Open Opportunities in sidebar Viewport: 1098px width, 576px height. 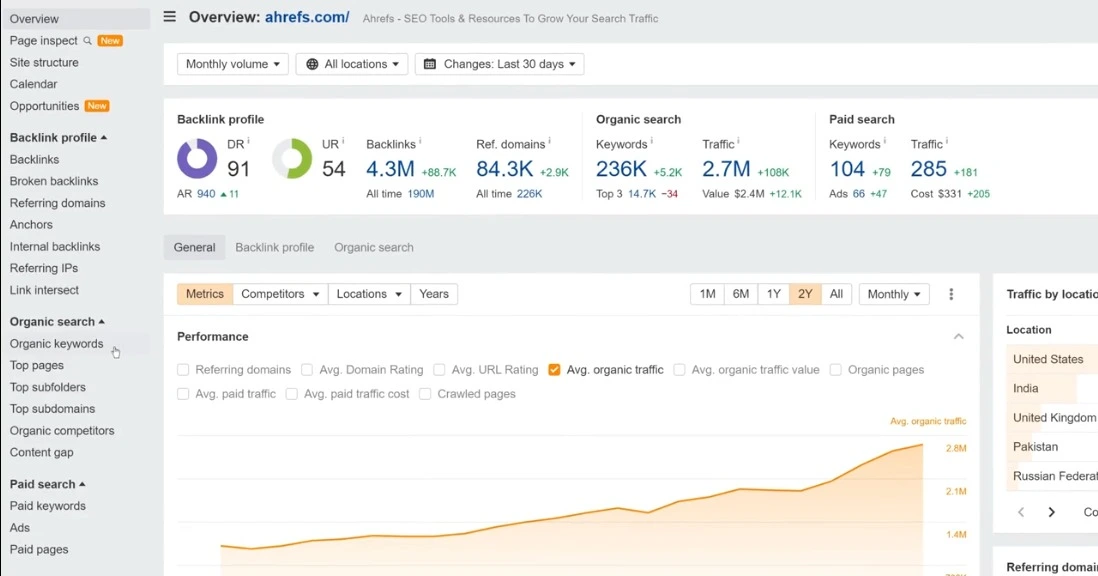point(45,106)
